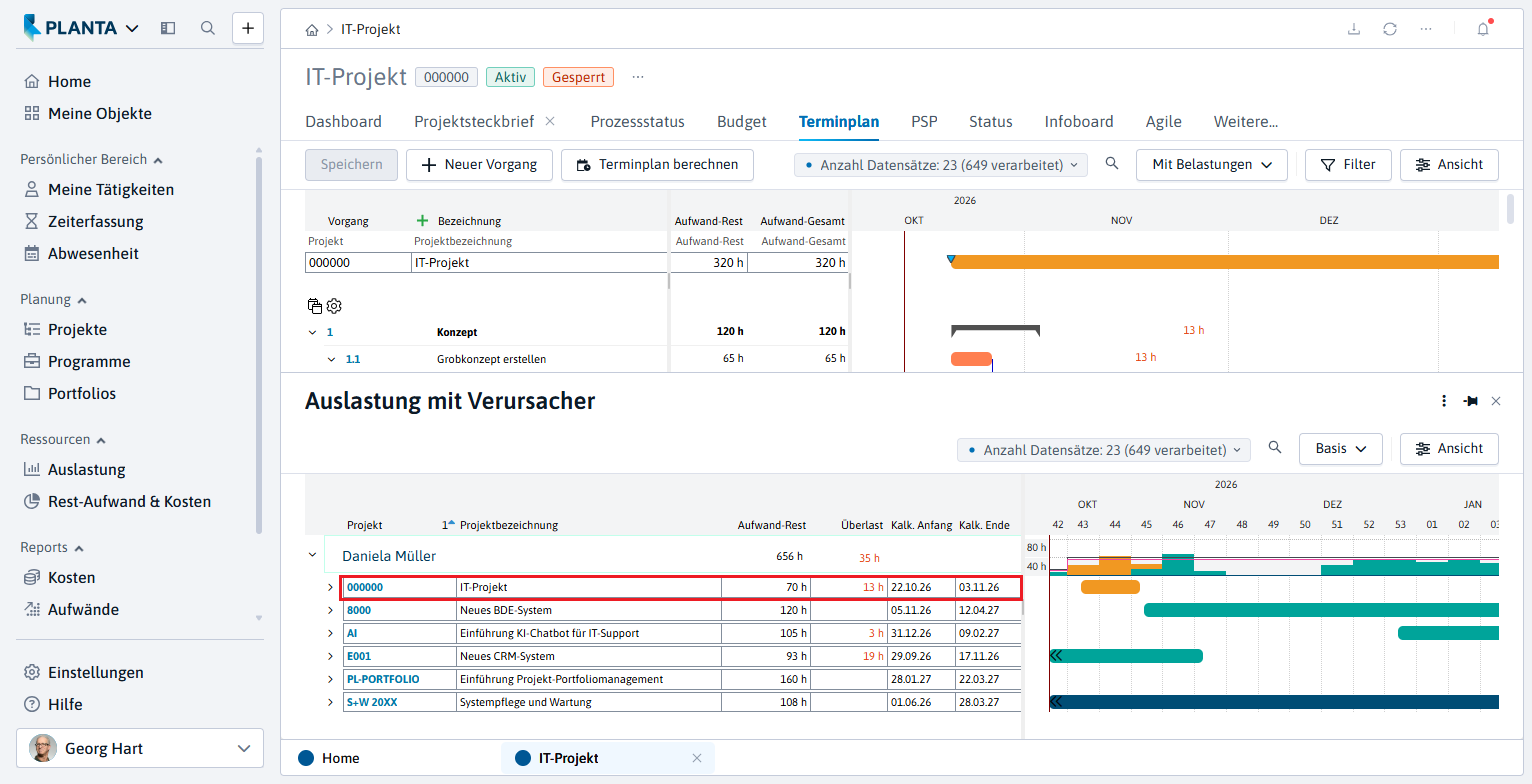Image resolution: width=1532 pixels, height=784 pixels.
Task: Click the orange IT-Projekt Gantt bar at top
Action: point(1225,262)
